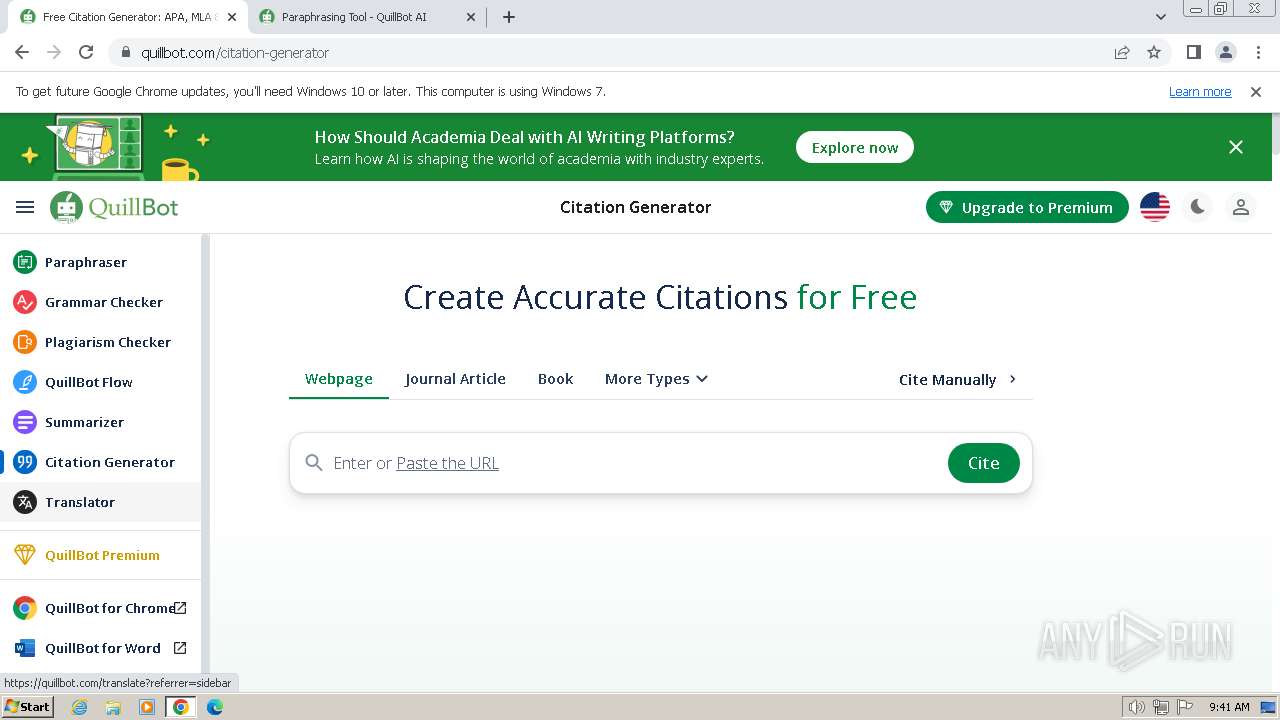Toggle the hamburger sidebar menu
The height and width of the screenshot is (720, 1280).
coord(25,207)
